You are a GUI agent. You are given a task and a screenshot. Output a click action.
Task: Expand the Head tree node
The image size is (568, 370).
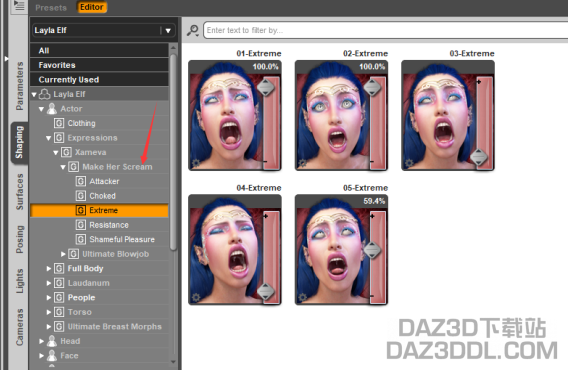pos(41,341)
